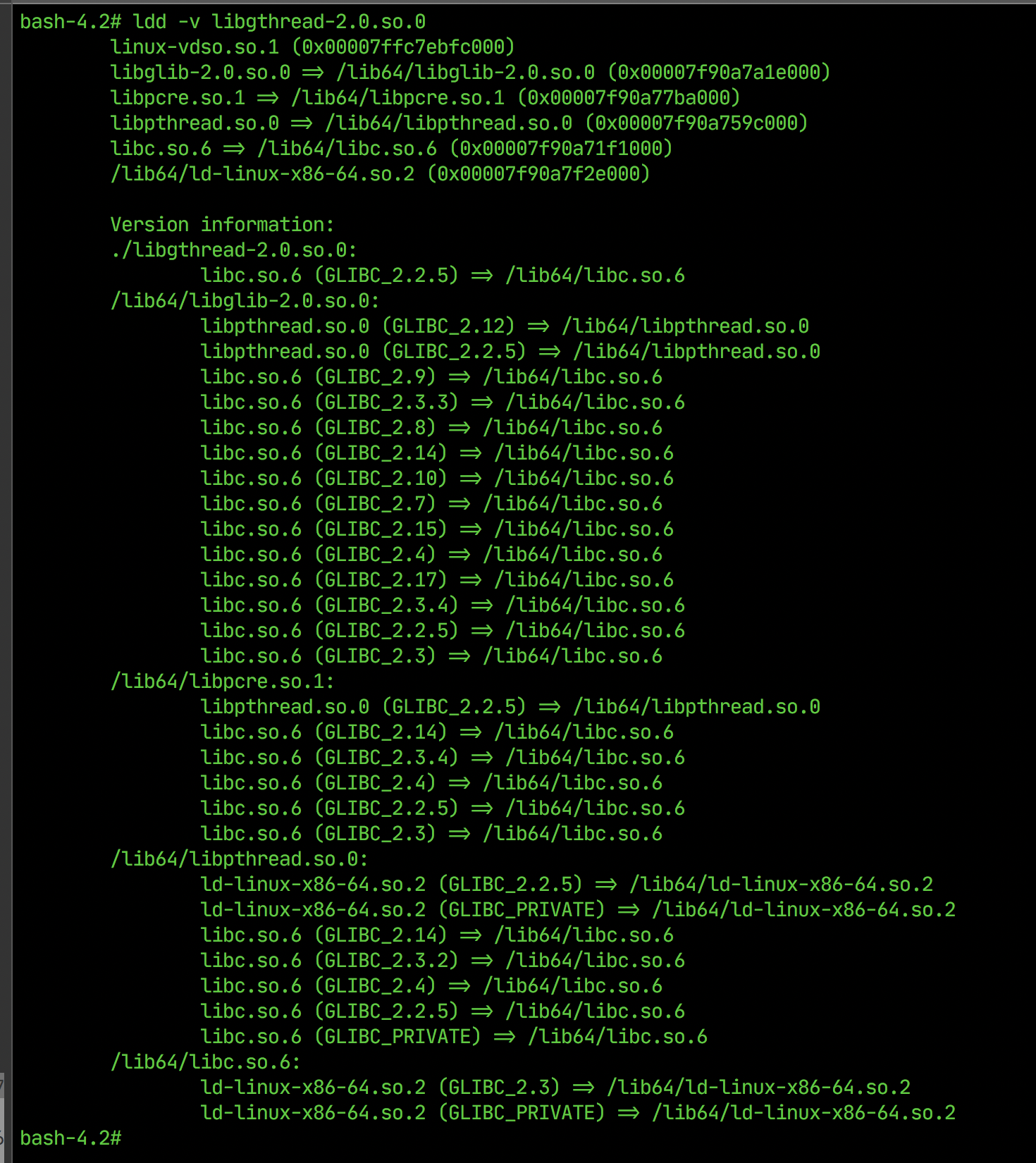Click the libpcre.so.1 address 0x00007f90a77ba000
Screen dimensions: 1036x1163
(629, 98)
